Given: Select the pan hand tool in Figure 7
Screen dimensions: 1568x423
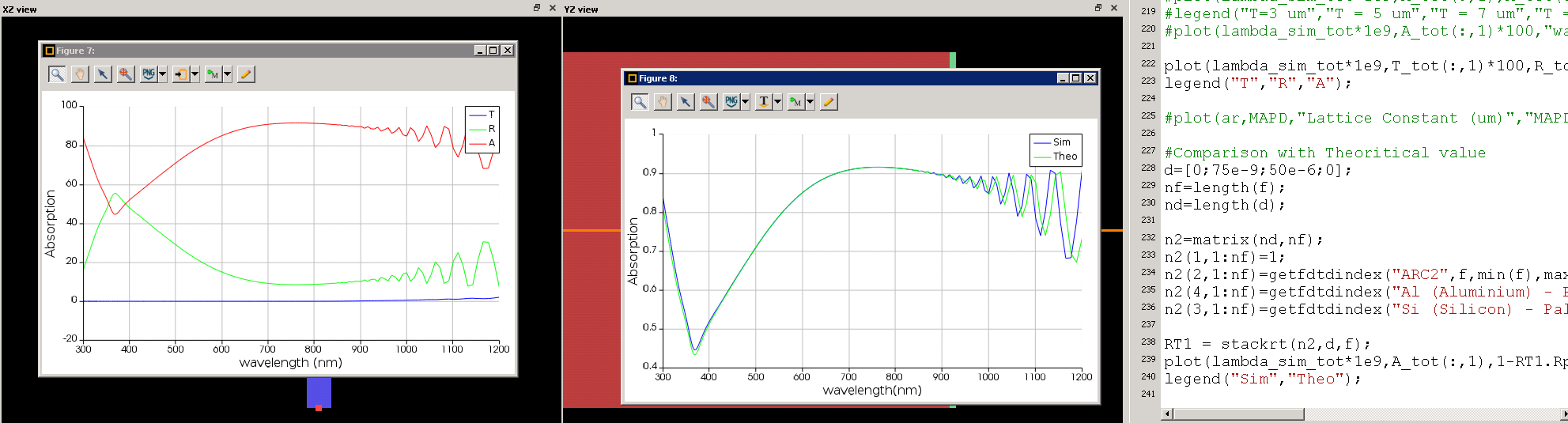Looking at the screenshot, I should (x=80, y=74).
